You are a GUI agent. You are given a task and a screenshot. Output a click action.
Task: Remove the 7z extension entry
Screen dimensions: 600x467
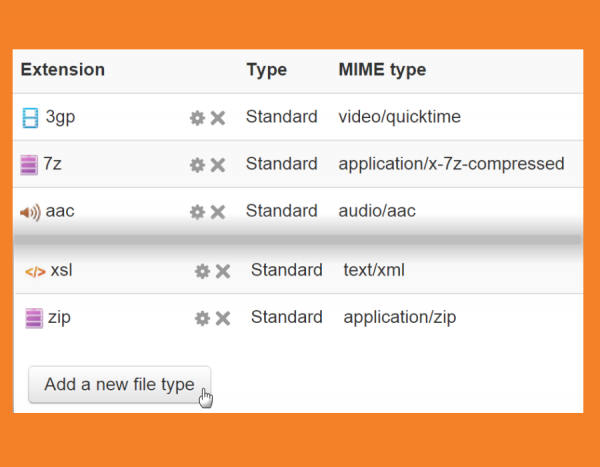tap(217, 165)
